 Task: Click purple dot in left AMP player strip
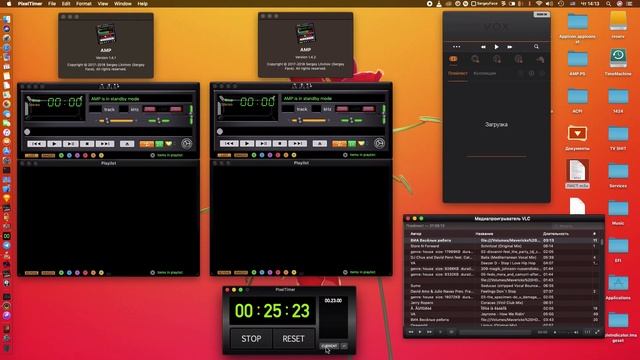77,155
